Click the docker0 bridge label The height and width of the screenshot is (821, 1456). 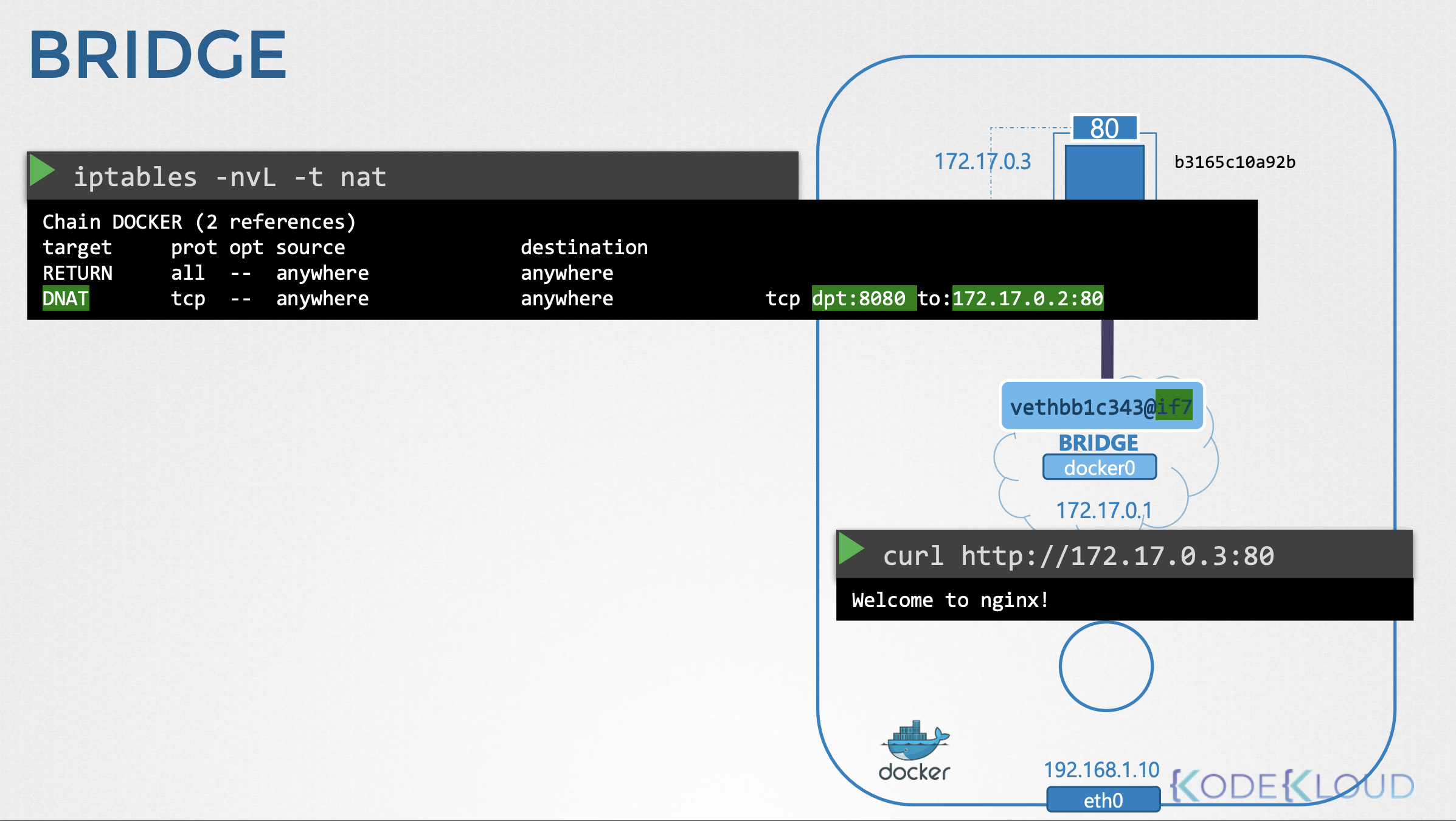point(1100,468)
